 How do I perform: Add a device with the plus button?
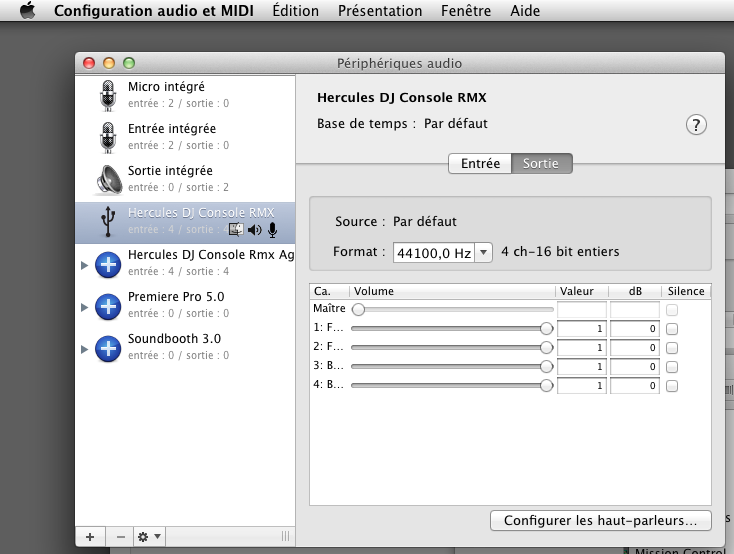pos(90,537)
